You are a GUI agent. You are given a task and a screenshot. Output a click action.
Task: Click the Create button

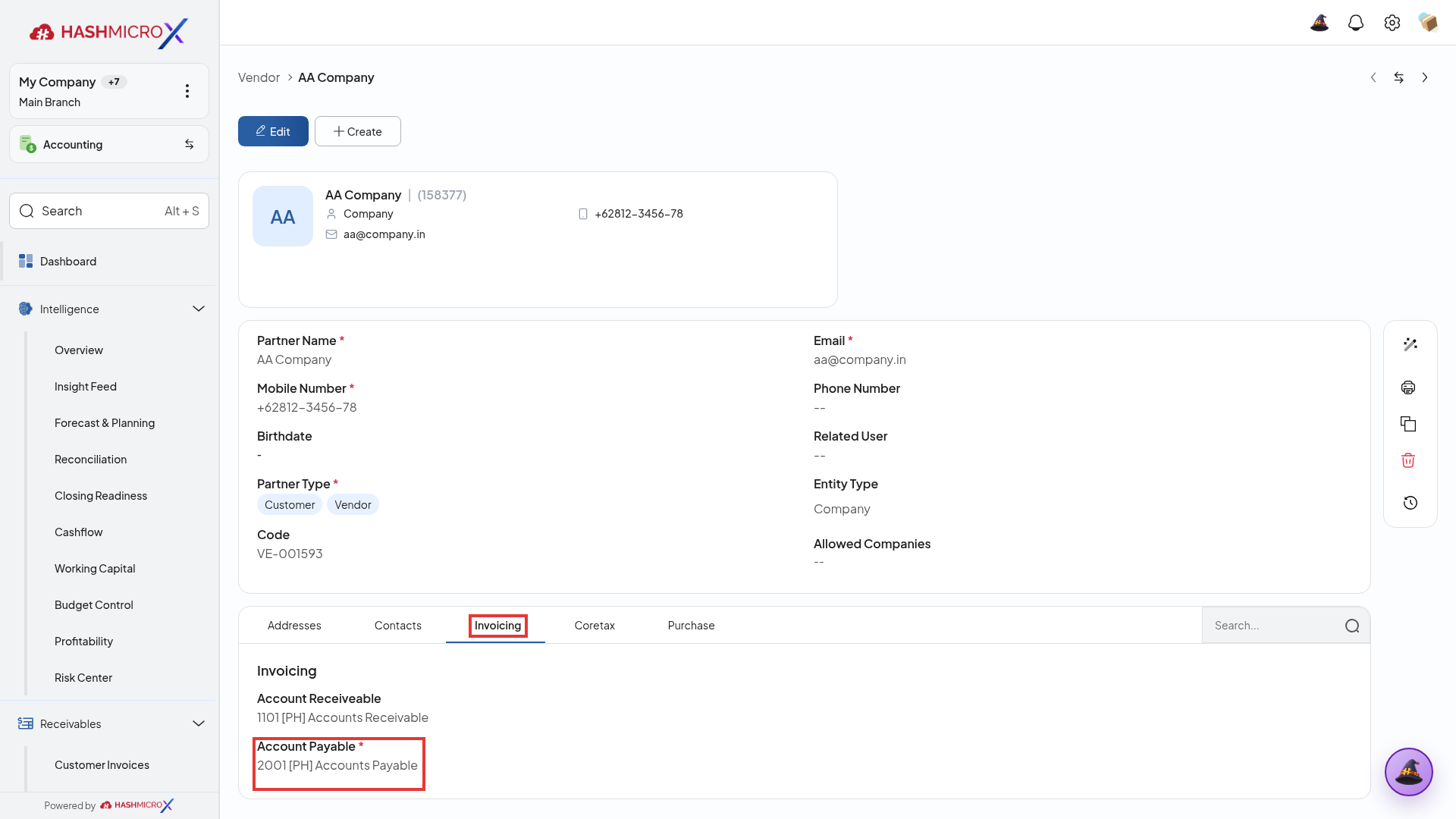click(x=358, y=131)
